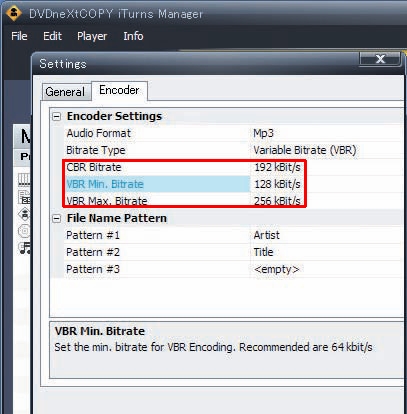Close the Settings dialog
The width and height of the screenshot is (407, 414).
click(x=380, y=59)
